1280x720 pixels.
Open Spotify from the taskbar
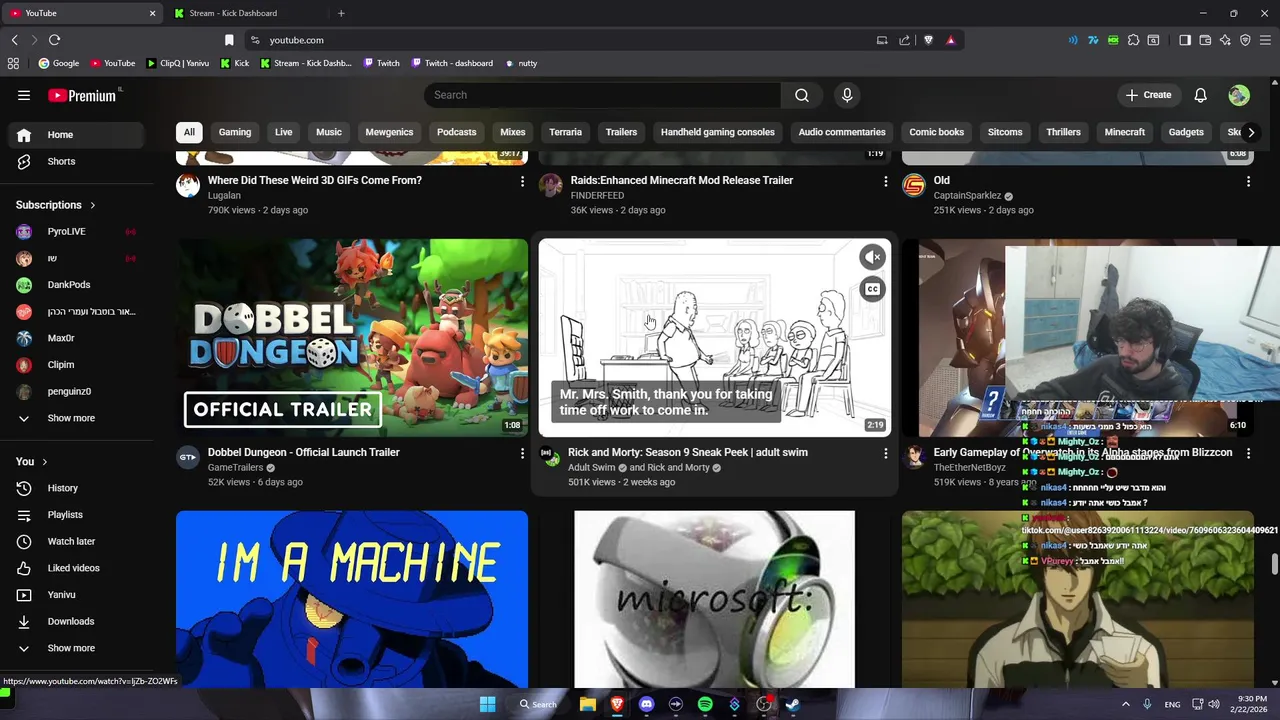[x=705, y=704]
